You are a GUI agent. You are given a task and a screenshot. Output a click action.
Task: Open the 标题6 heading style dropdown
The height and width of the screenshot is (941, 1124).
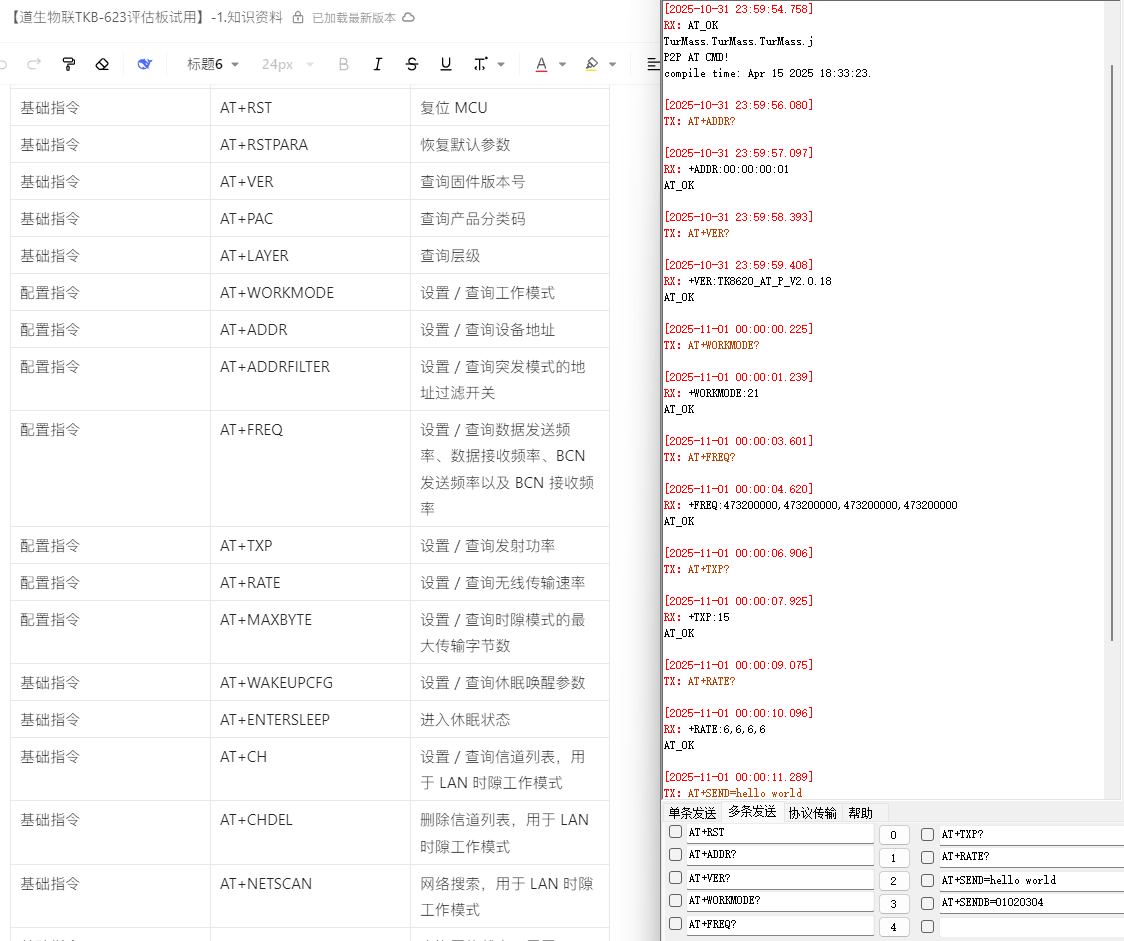coord(213,65)
